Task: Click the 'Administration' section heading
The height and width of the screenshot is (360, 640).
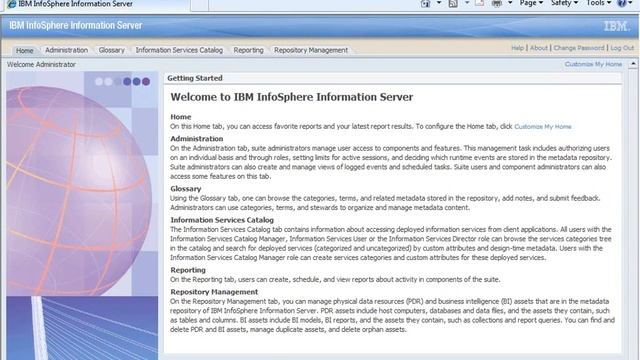Action: (197, 139)
